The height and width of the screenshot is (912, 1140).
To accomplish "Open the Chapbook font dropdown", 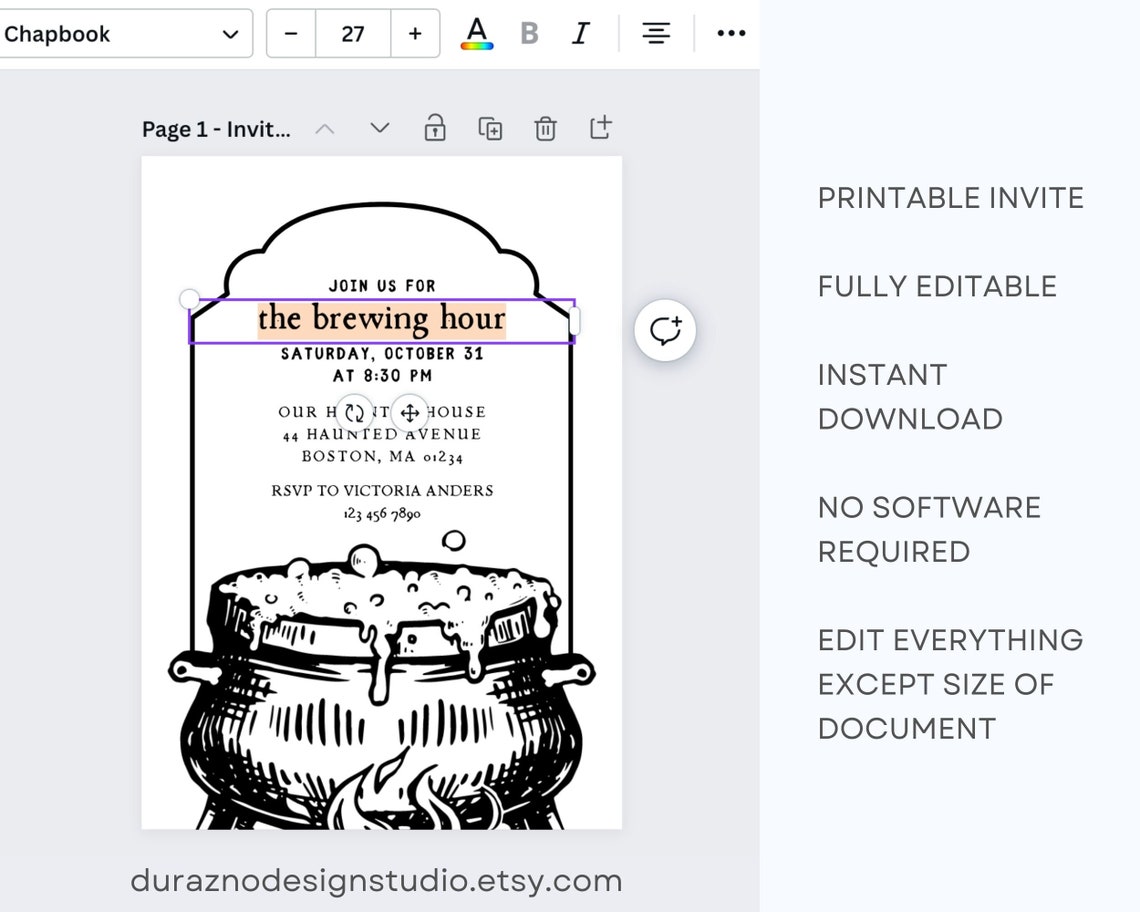I will pos(127,33).
